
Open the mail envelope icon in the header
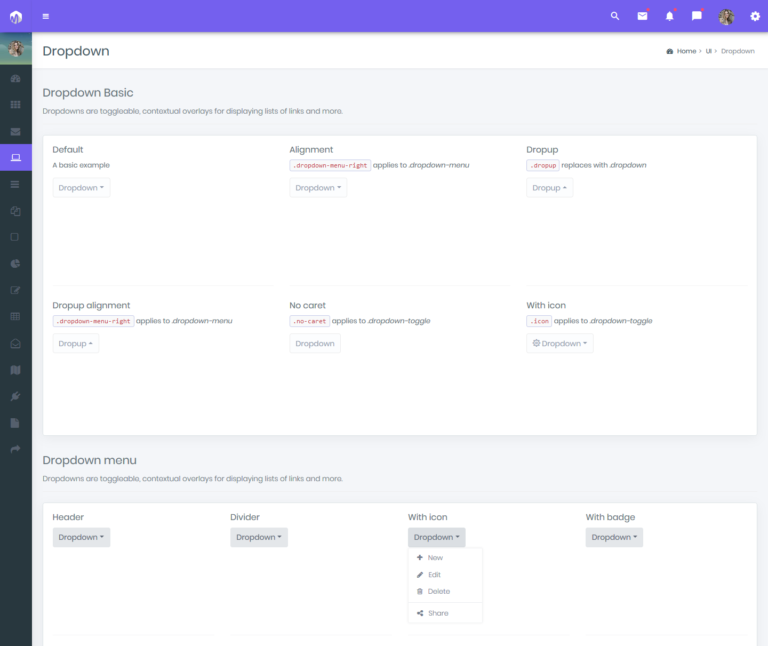pyautogui.click(x=642, y=16)
